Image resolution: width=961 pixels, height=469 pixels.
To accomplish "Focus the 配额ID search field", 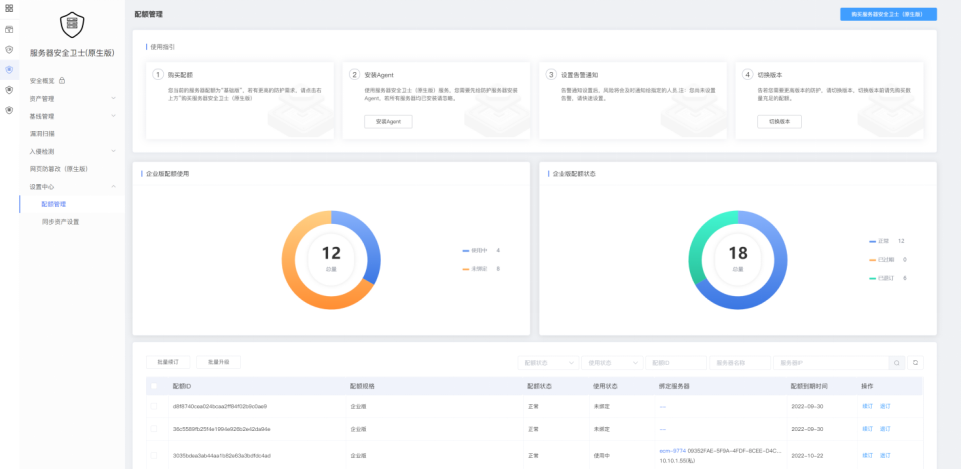I will pyautogui.click(x=676, y=363).
